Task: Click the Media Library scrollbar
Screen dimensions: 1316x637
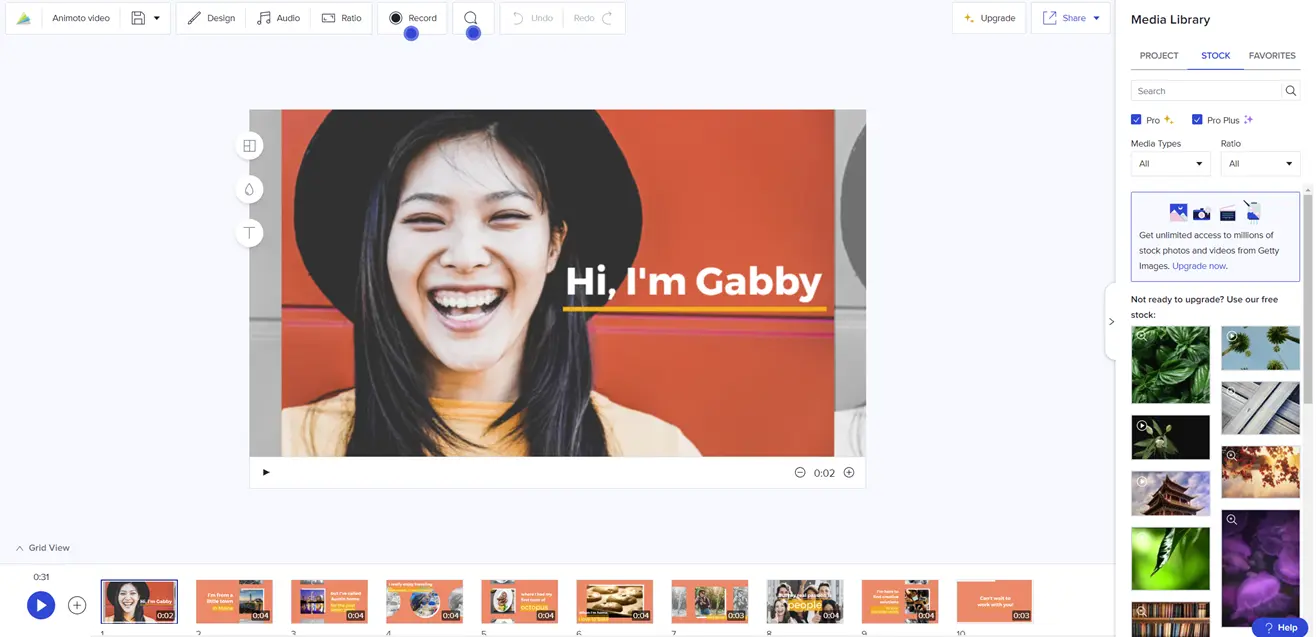Action: pyautogui.click(x=1308, y=300)
